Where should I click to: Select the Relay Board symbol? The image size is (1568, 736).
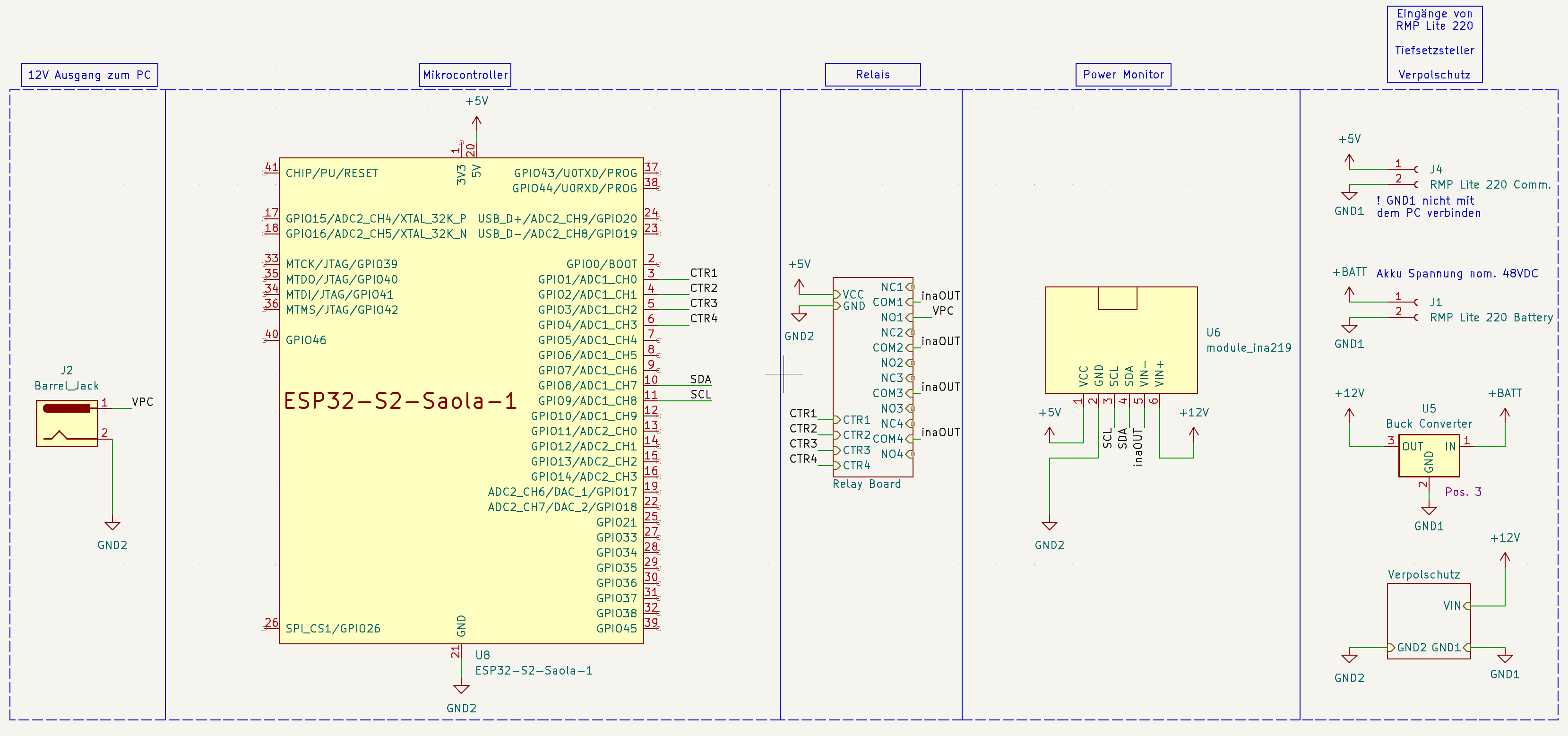(872, 377)
